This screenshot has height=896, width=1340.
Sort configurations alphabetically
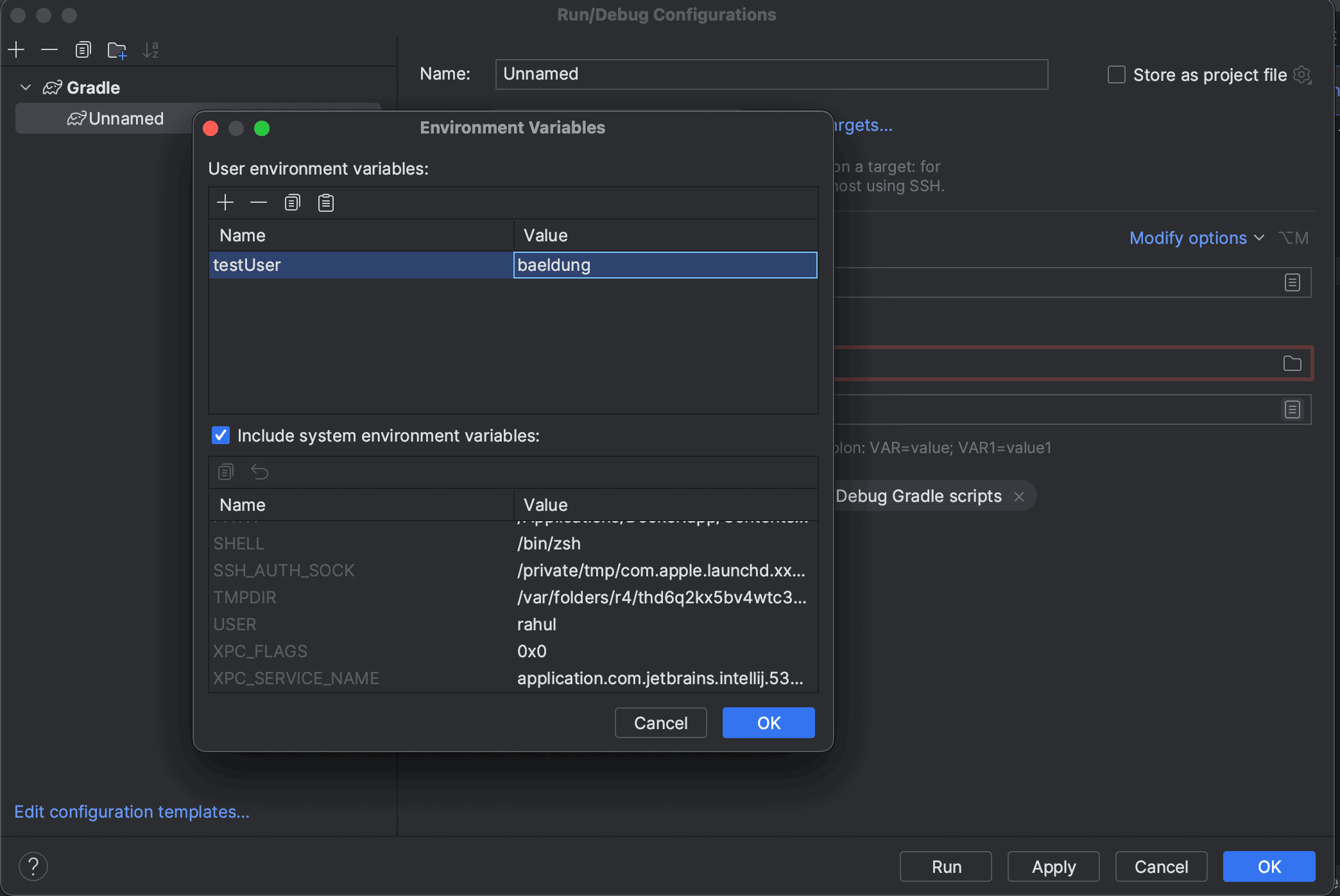tap(151, 49)
